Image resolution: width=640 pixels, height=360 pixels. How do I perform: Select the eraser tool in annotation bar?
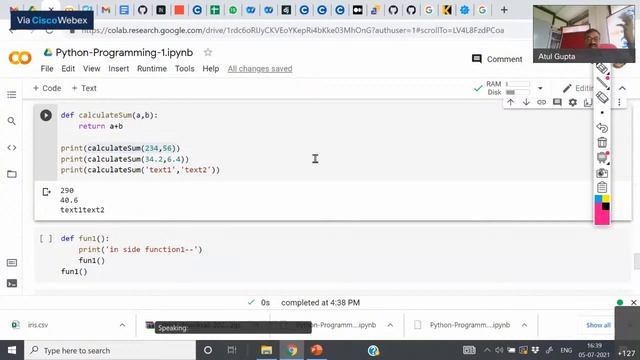coord(602,98)
